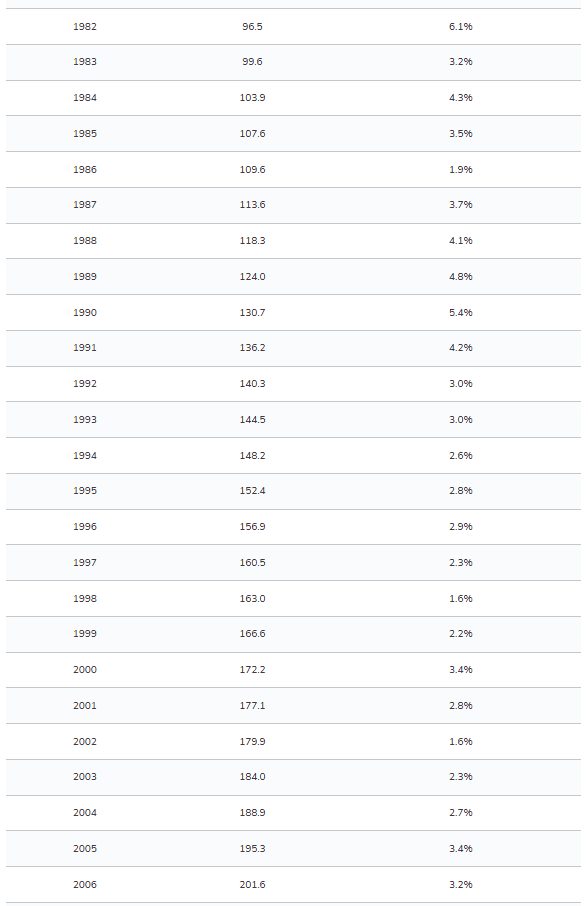Click the 177.1 index value
The image size is (588, 906).
pyautogui.click(x=252, y=706)
